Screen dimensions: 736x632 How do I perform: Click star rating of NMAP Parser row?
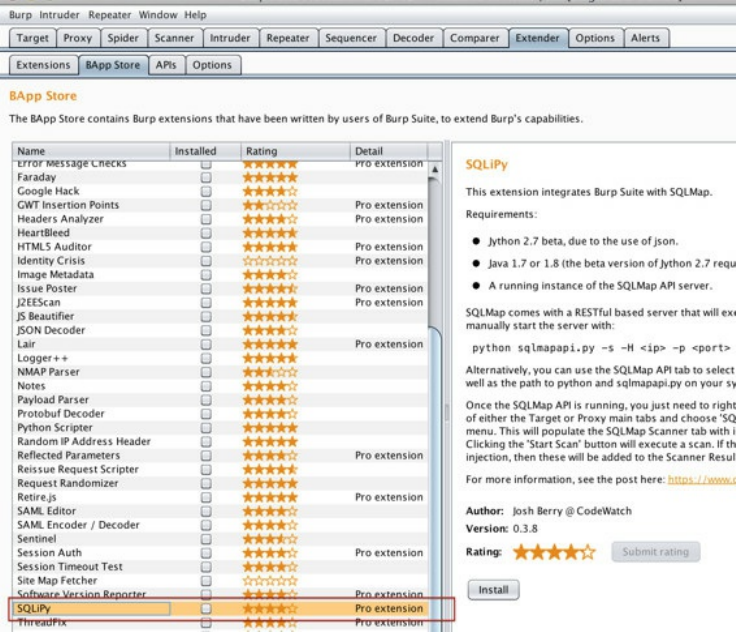270,372
